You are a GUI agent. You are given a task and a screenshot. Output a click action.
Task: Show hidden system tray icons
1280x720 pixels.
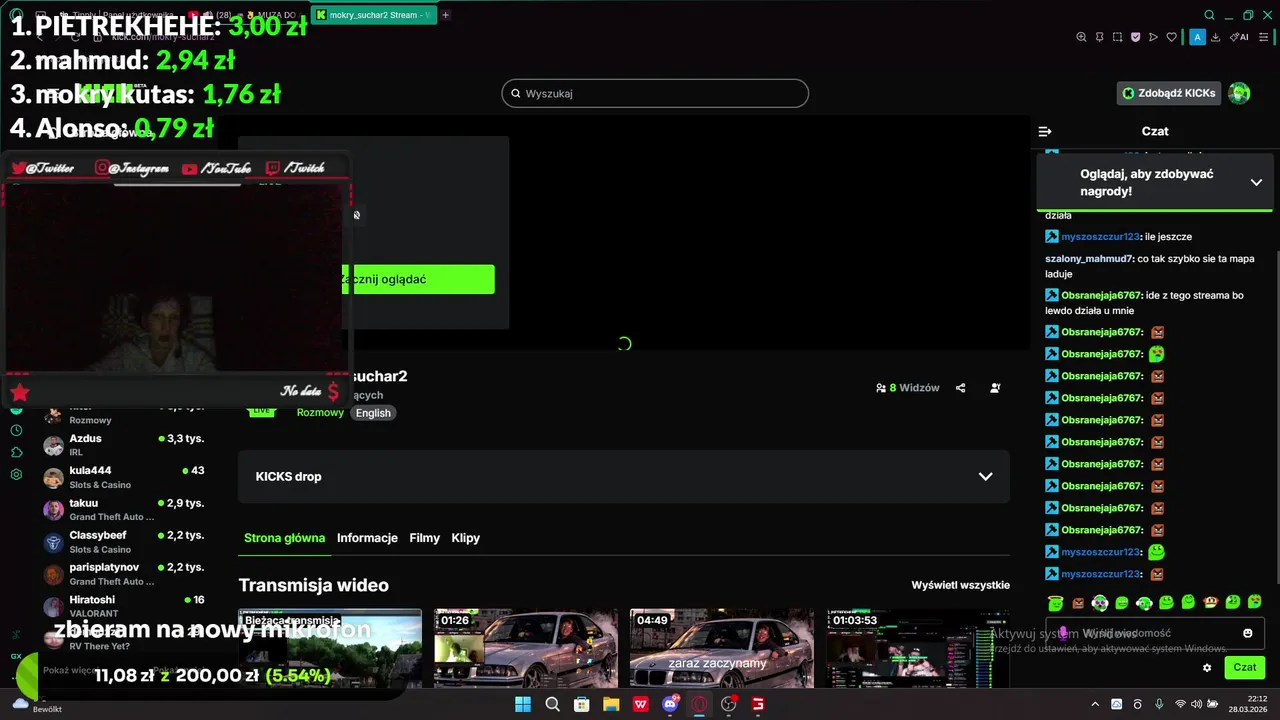1095,704
